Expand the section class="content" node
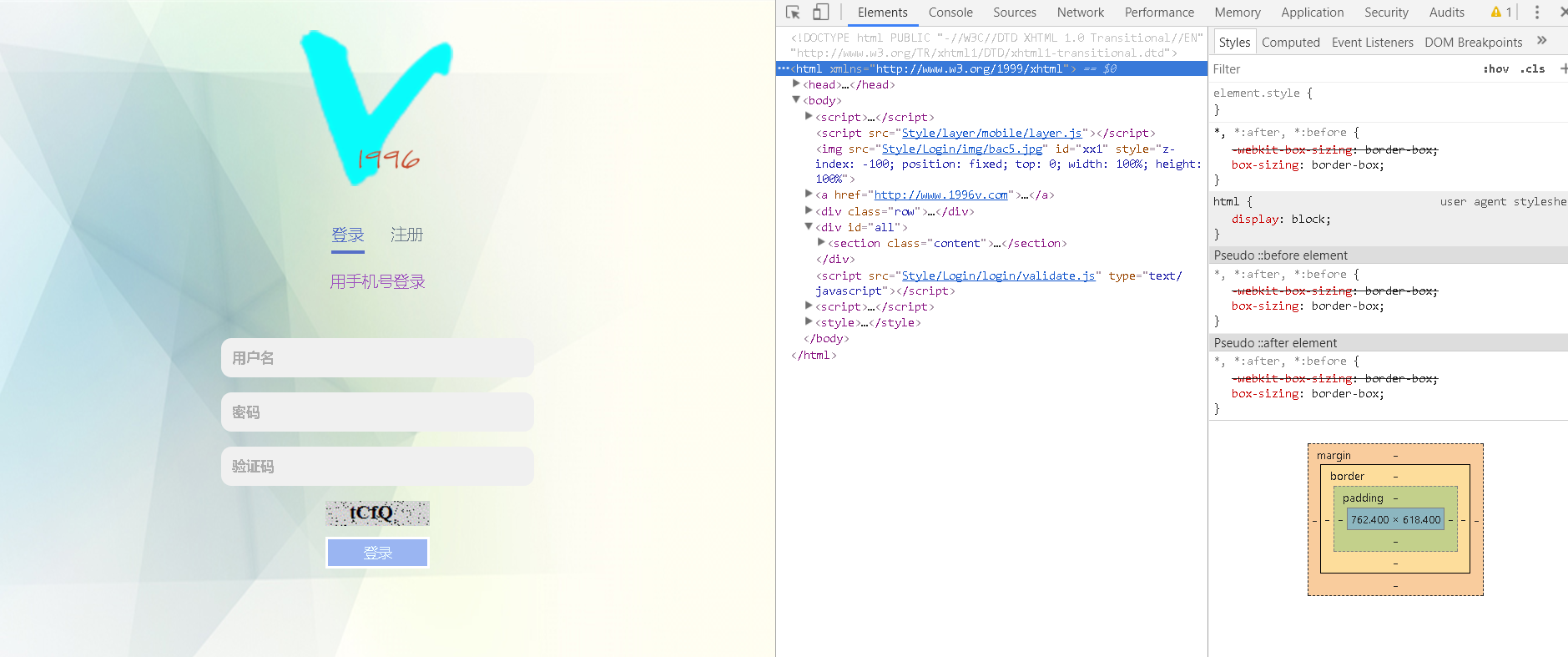Image resolution: width=1568 pixels, height=657 pixels. click(821, 243)
